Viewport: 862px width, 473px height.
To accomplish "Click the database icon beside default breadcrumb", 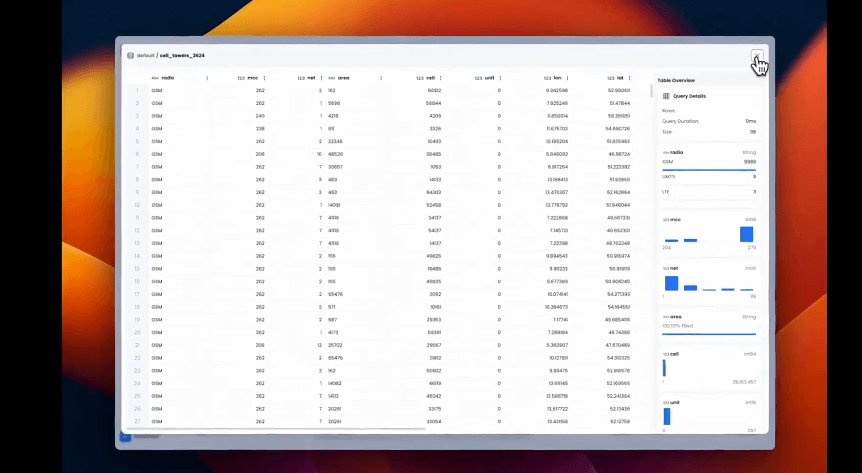I will [x=127, y=55].
